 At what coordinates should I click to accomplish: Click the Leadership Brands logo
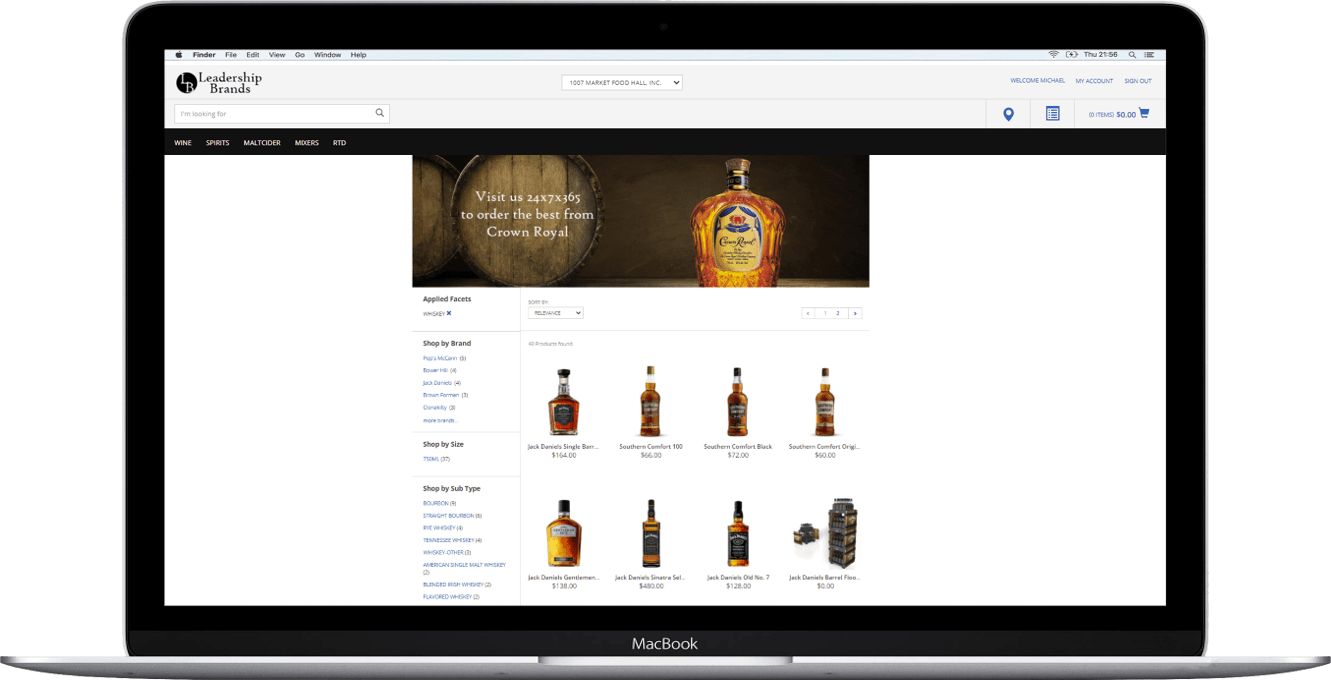[x=219, y=83]
